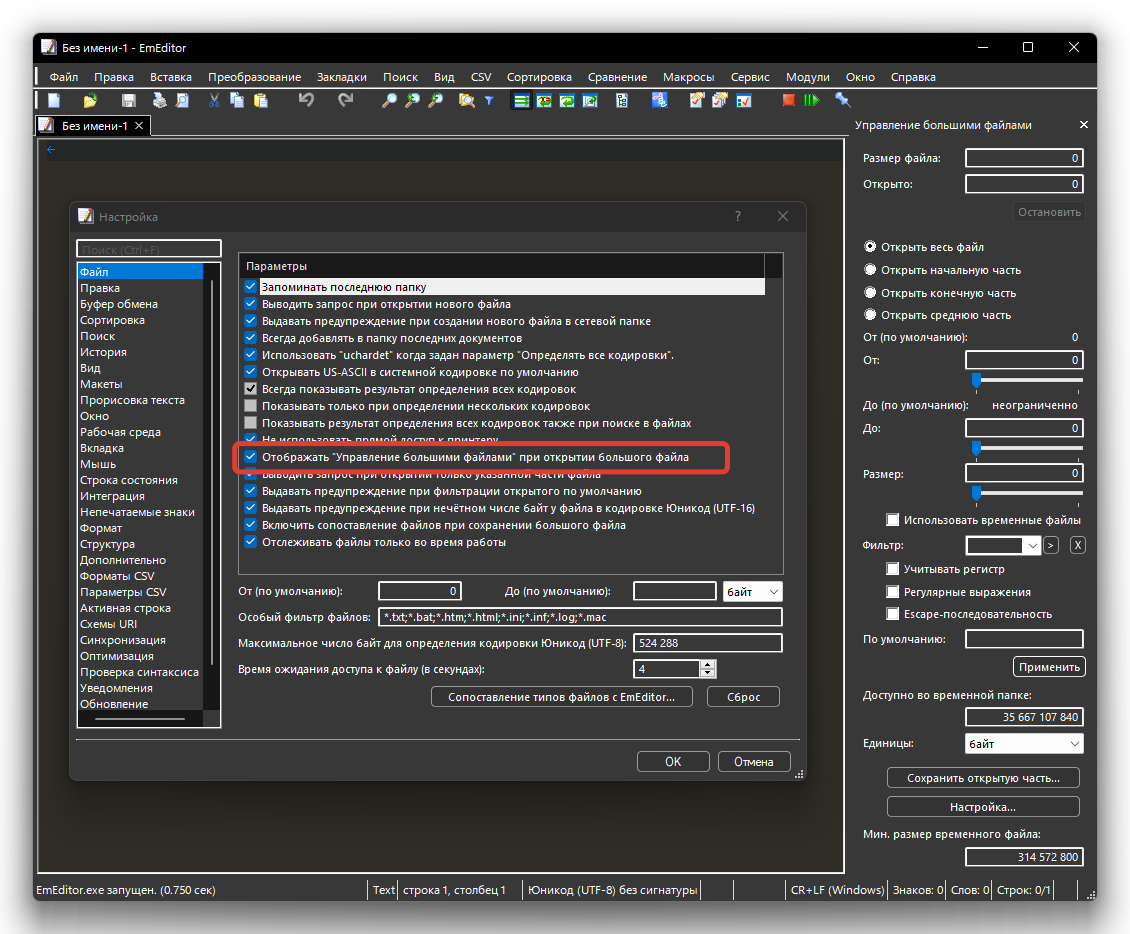Close the Управление большими файлами panel

(x=1083, y=125)
